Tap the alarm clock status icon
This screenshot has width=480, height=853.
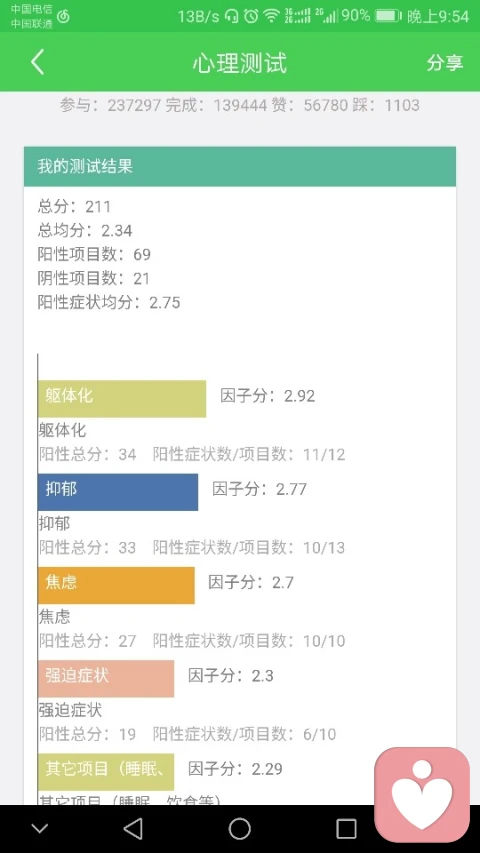point(251,16)
